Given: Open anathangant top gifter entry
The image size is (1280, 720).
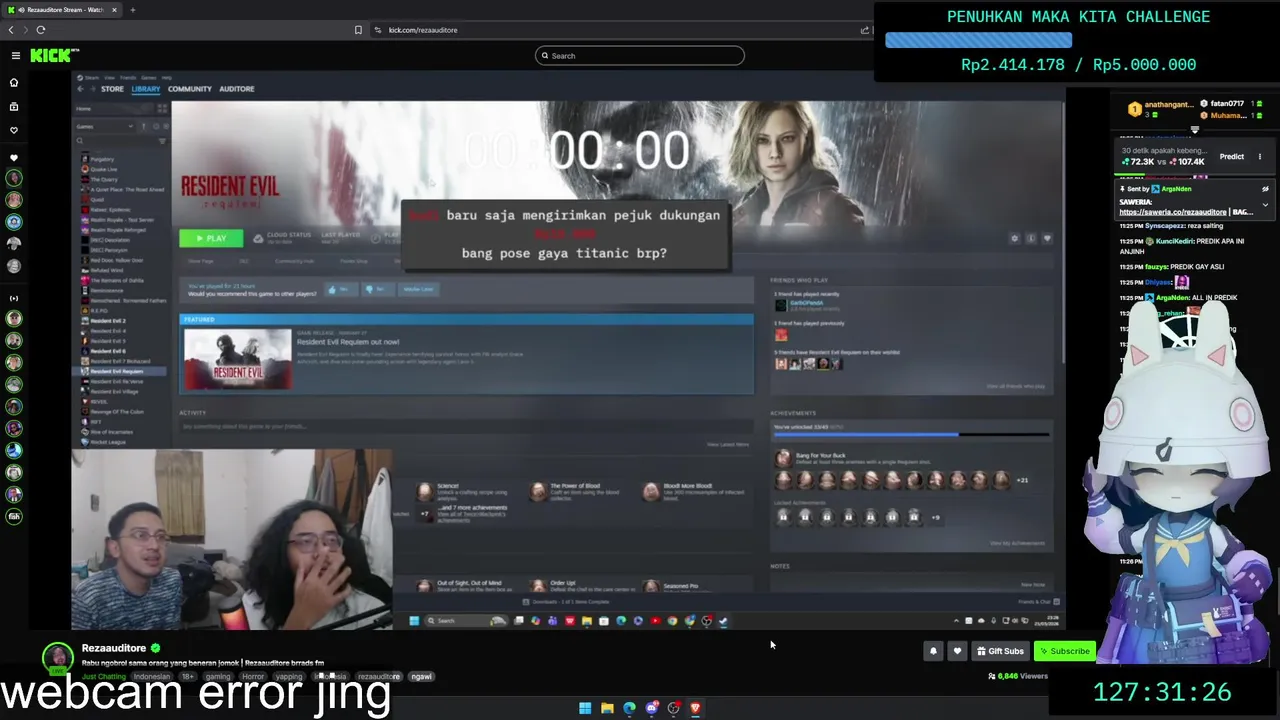Looking at the screenshot, I should 1161,109.
